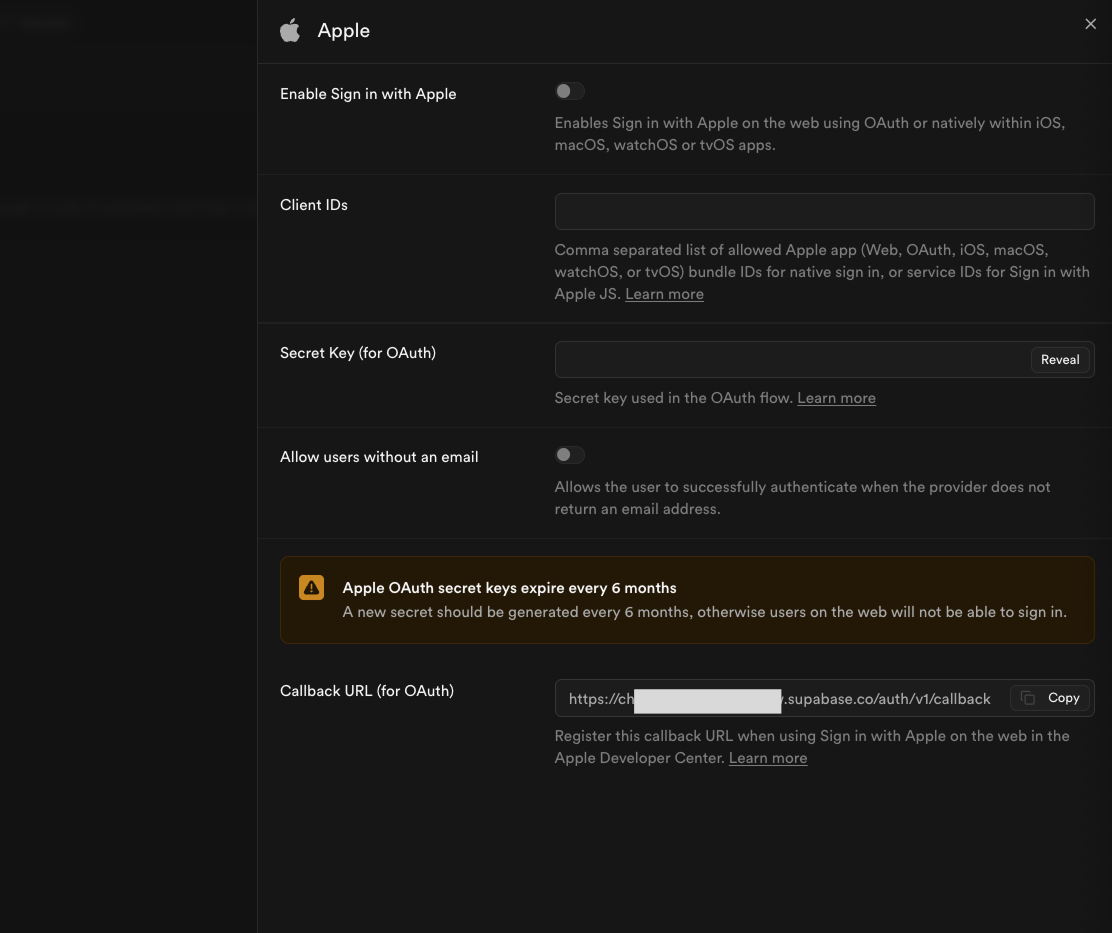Click 'Comma separated list' description text
Screen dimensions: 1112x933
[822, 272]
